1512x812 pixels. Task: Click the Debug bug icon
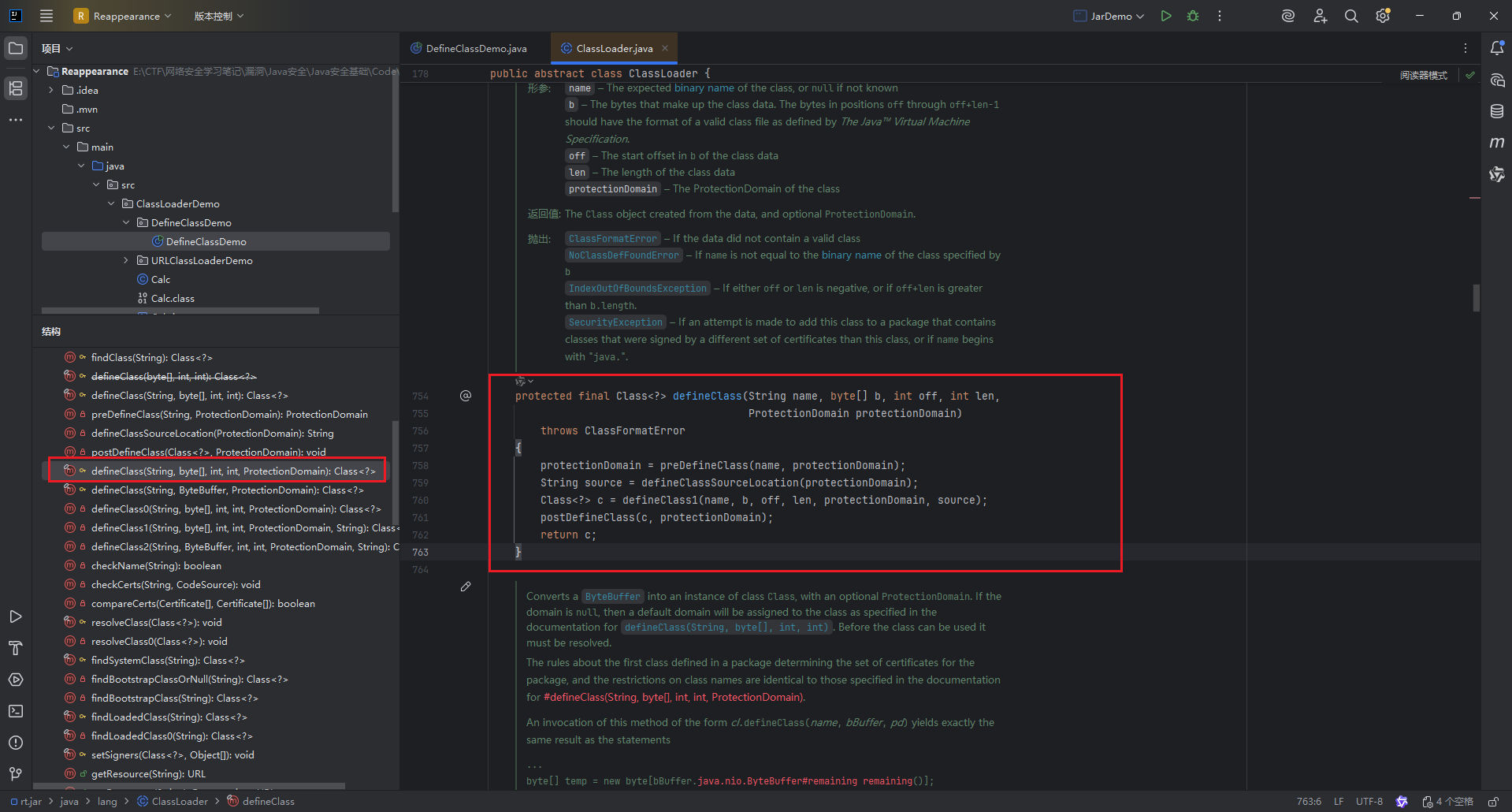[1193, 16]
